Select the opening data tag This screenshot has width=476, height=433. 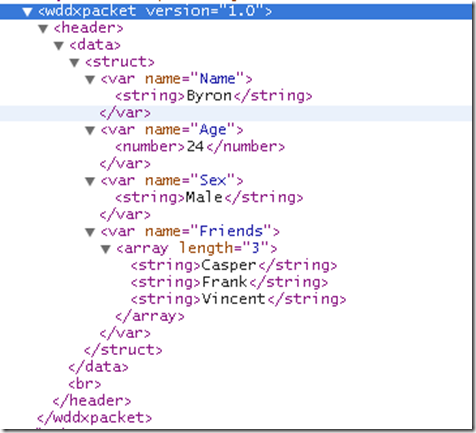[x=95, y=45]
